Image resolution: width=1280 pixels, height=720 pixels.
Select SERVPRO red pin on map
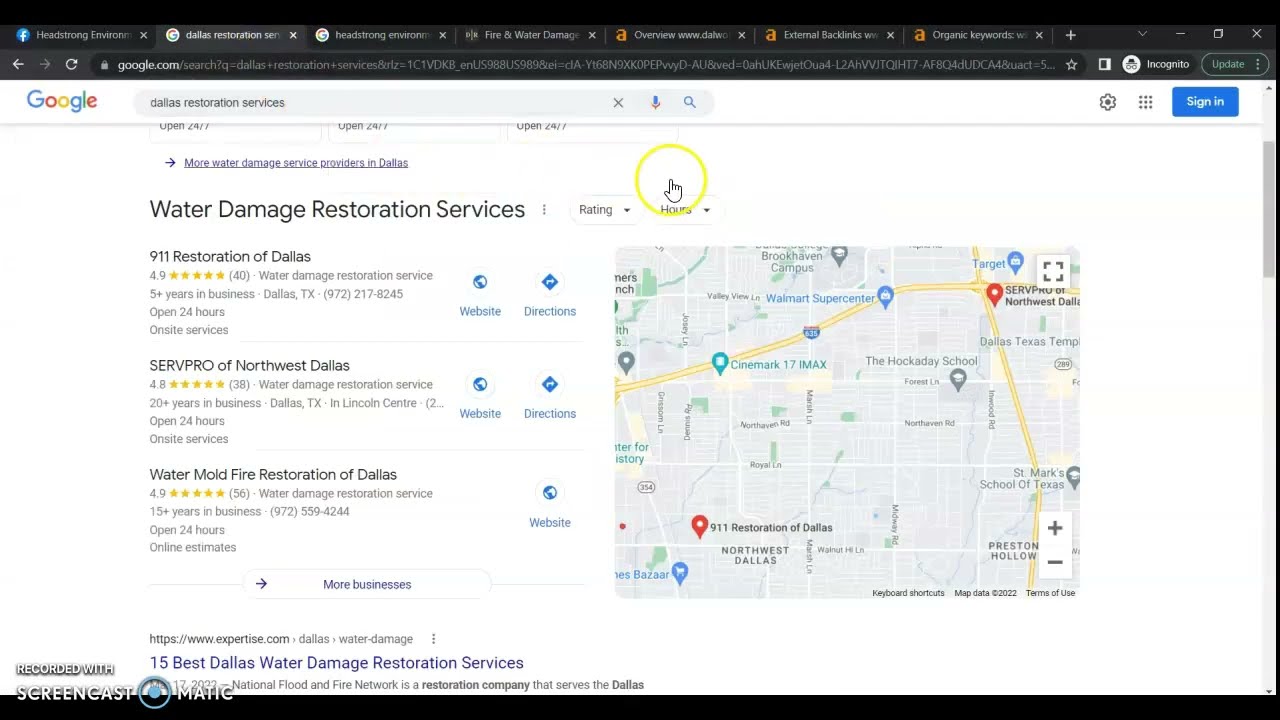pos(994,294)
